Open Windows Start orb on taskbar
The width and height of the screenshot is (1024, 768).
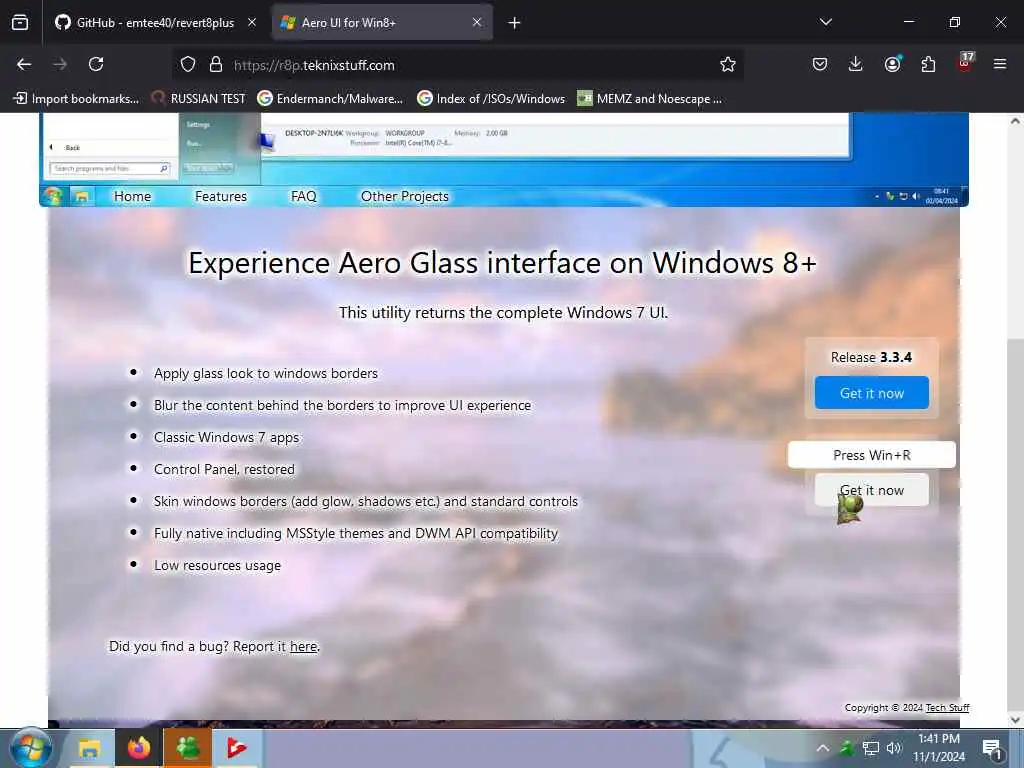pyautogui.click(x=31, y=748)
